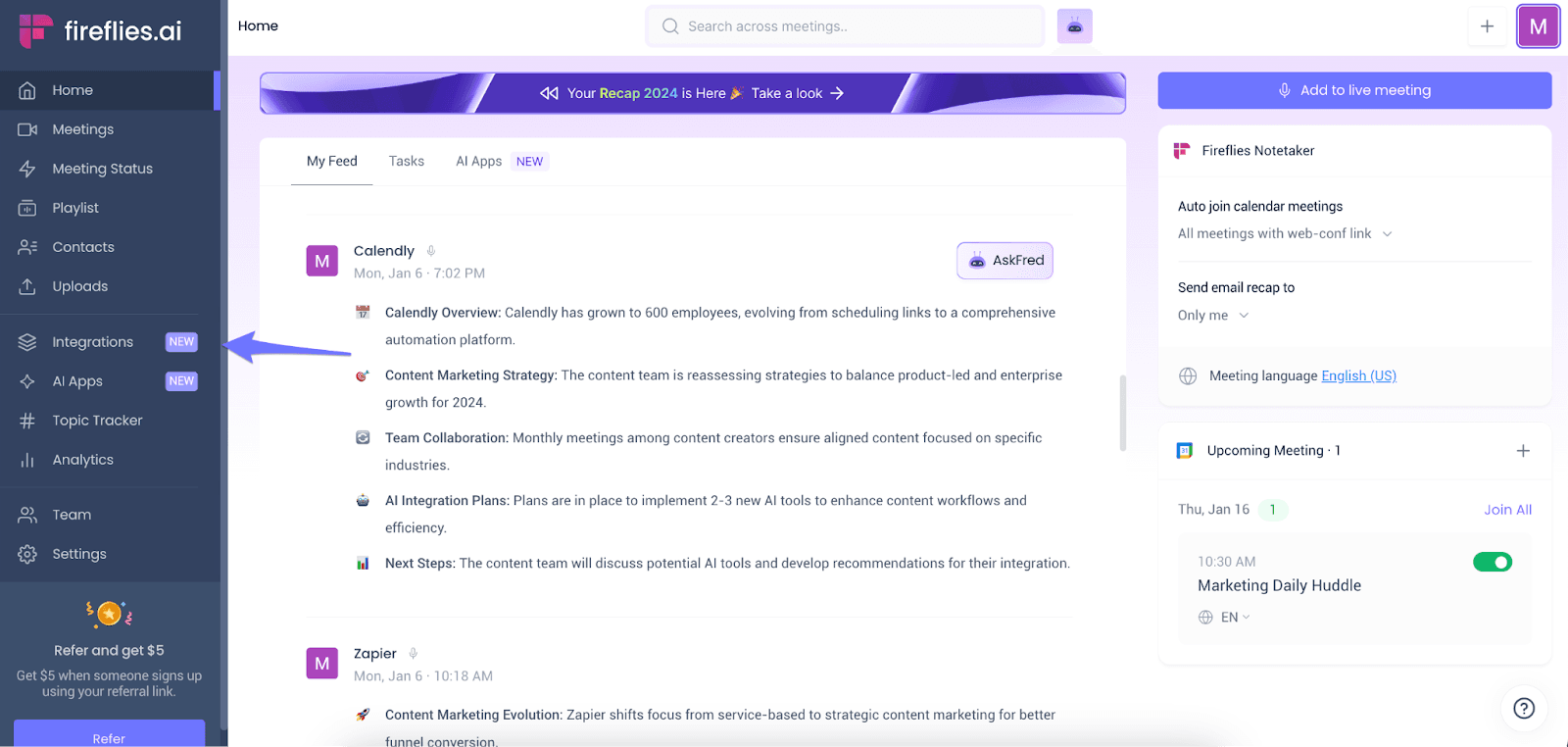Open the Recap 2024 Take a look banner
The height and width of the screenshot is (747, 1568).
[x=693, y=93]
